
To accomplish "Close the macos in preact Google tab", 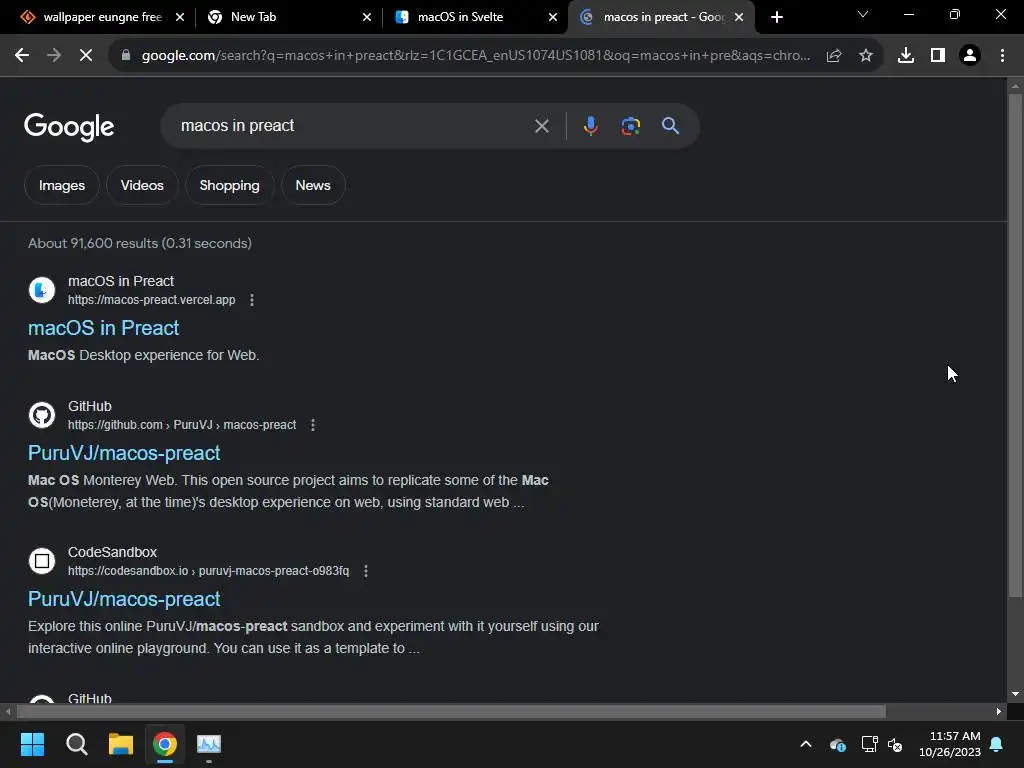I will click(739, 17).
